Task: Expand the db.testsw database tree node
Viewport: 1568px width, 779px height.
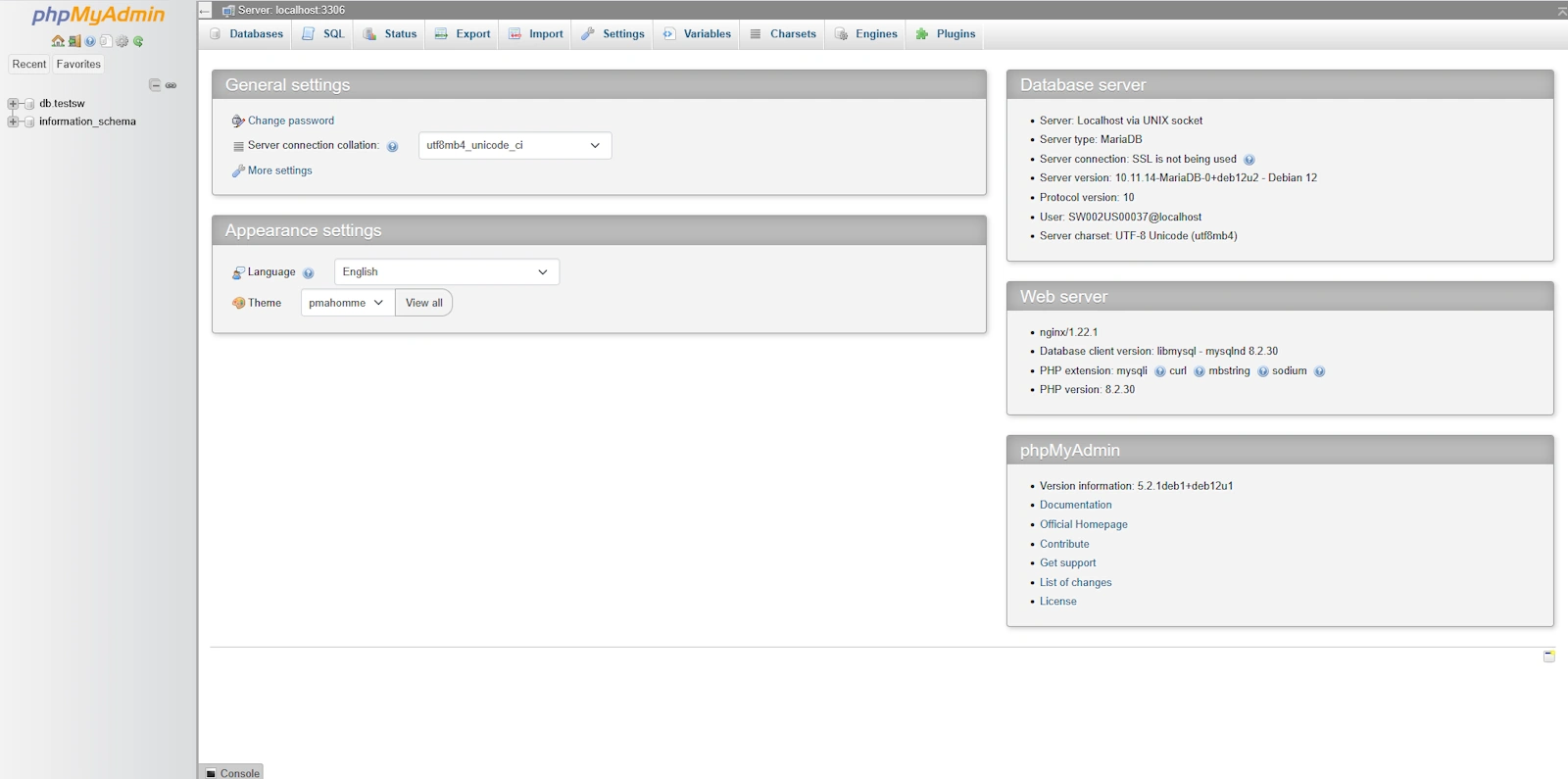Action: [13, 104]
